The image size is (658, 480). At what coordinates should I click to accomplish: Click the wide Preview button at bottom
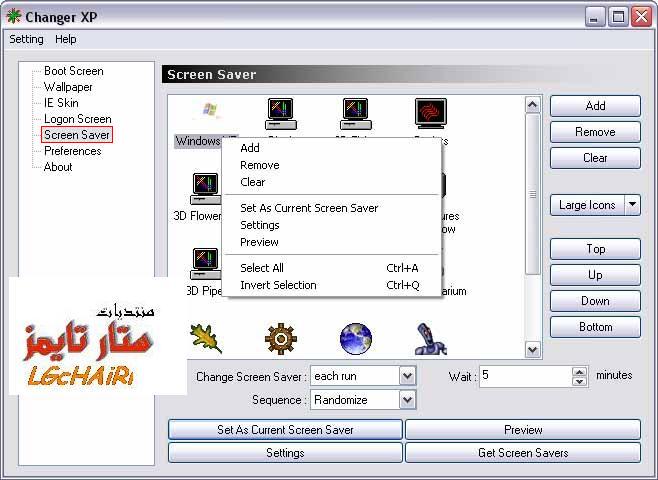point(523,430)
